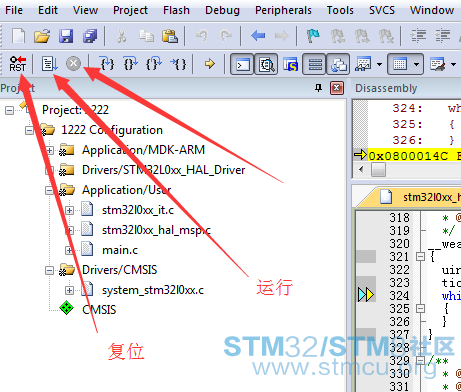Create a new file with the New icon
461x392 pixels.
[x=18, y=36]
